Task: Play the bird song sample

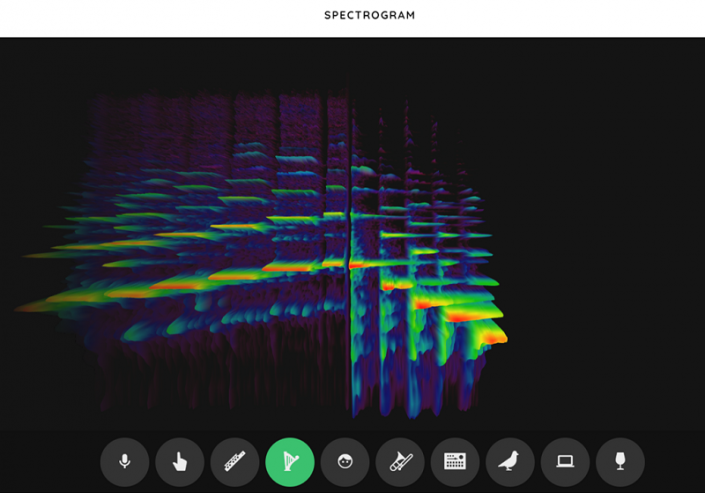Action: point(510,462)
